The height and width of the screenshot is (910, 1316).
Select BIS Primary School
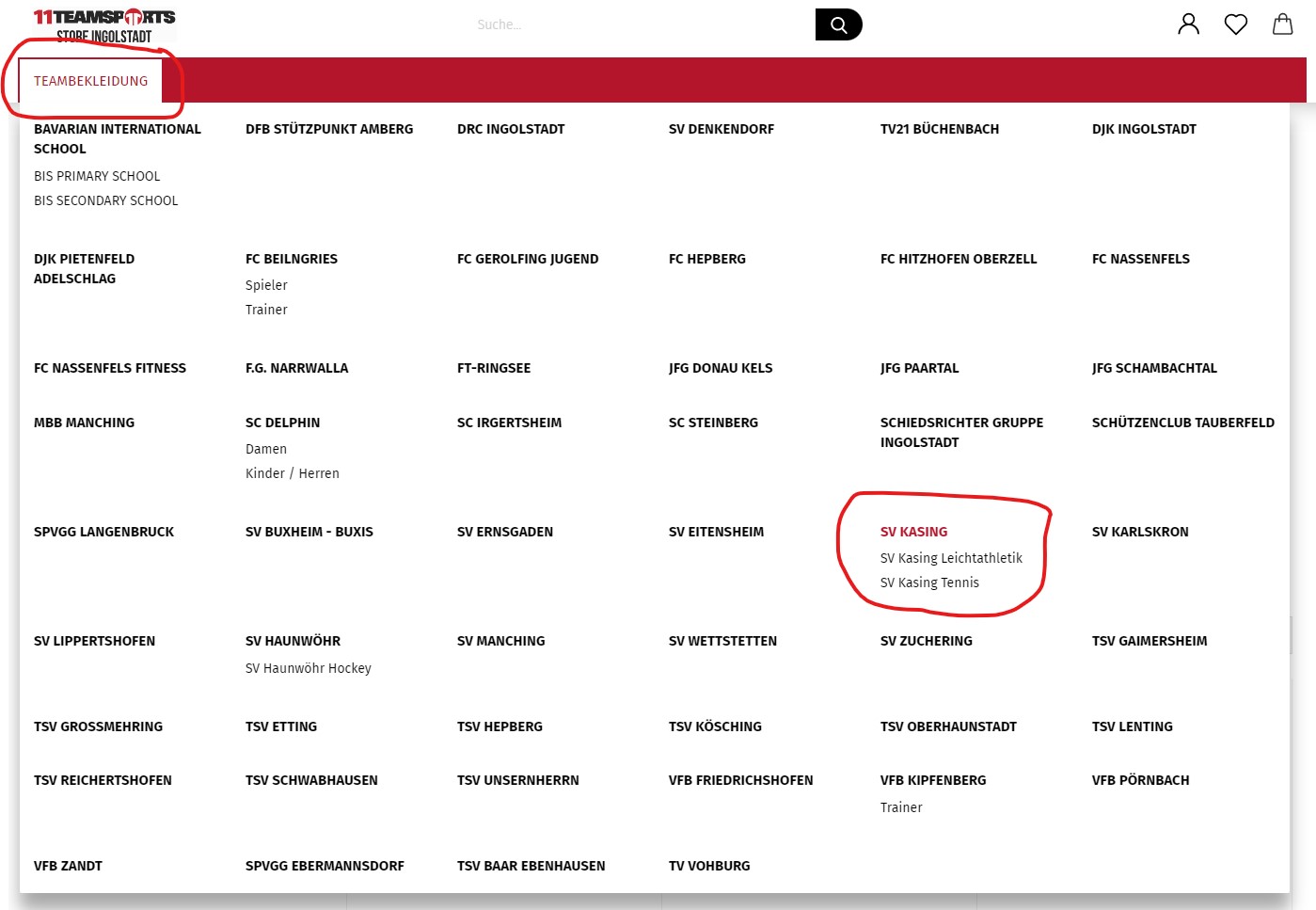[x=97, y=176]
